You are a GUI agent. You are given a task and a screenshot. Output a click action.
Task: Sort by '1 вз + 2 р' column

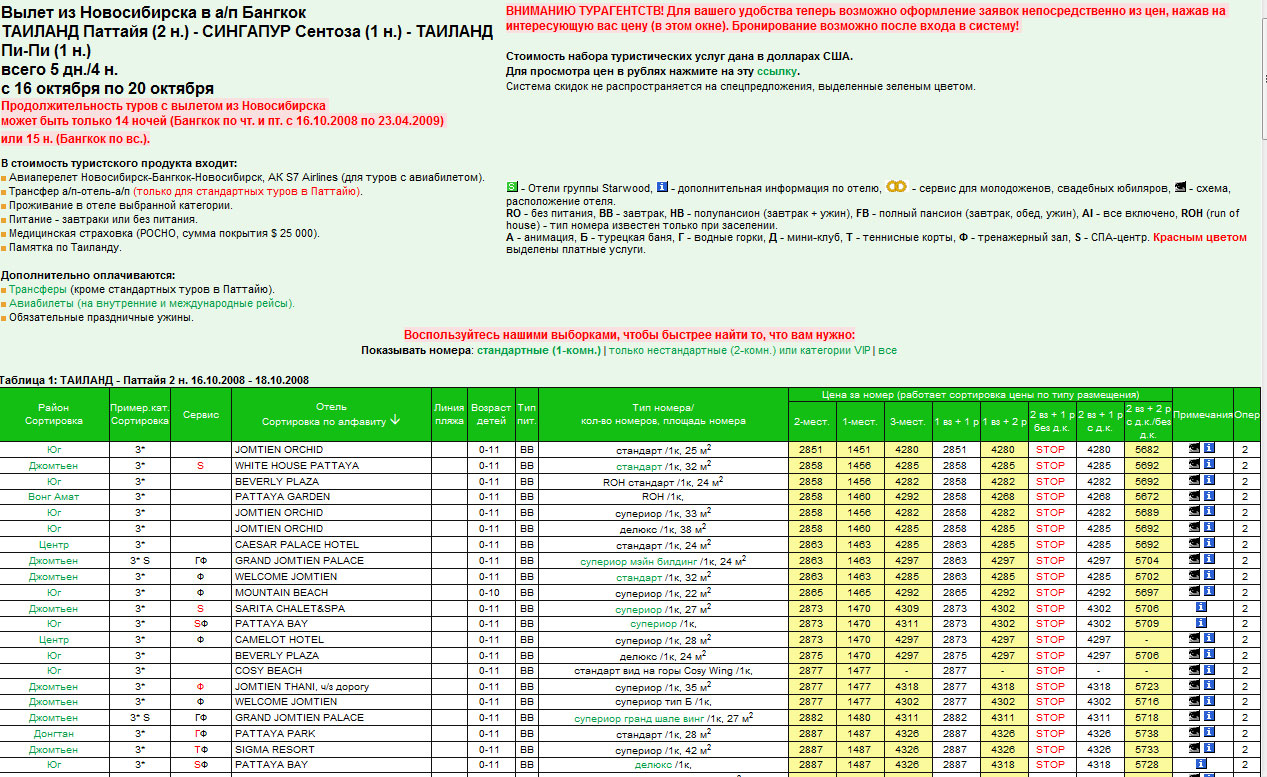click(x=1003, y=421)
